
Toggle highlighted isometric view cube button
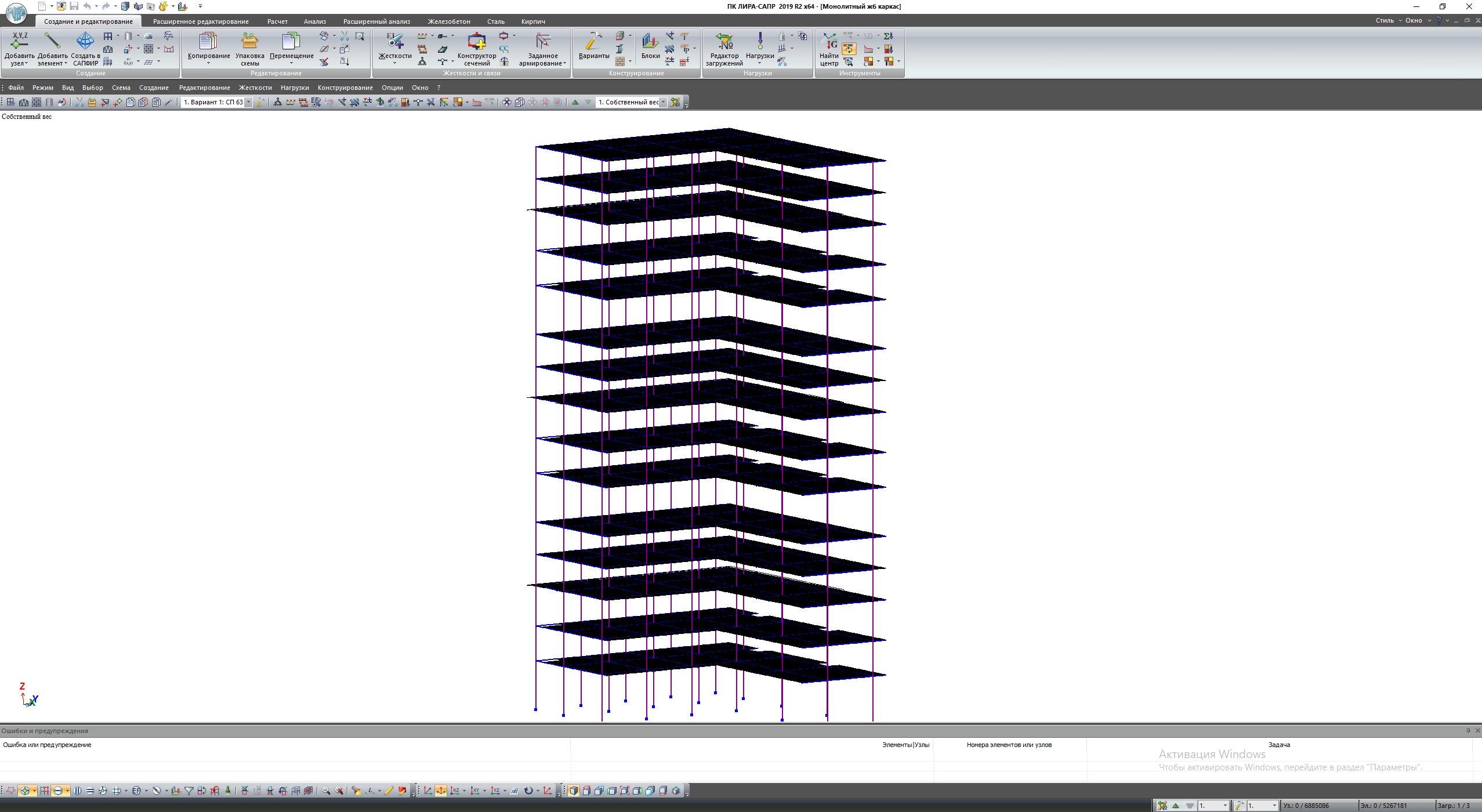573,791
